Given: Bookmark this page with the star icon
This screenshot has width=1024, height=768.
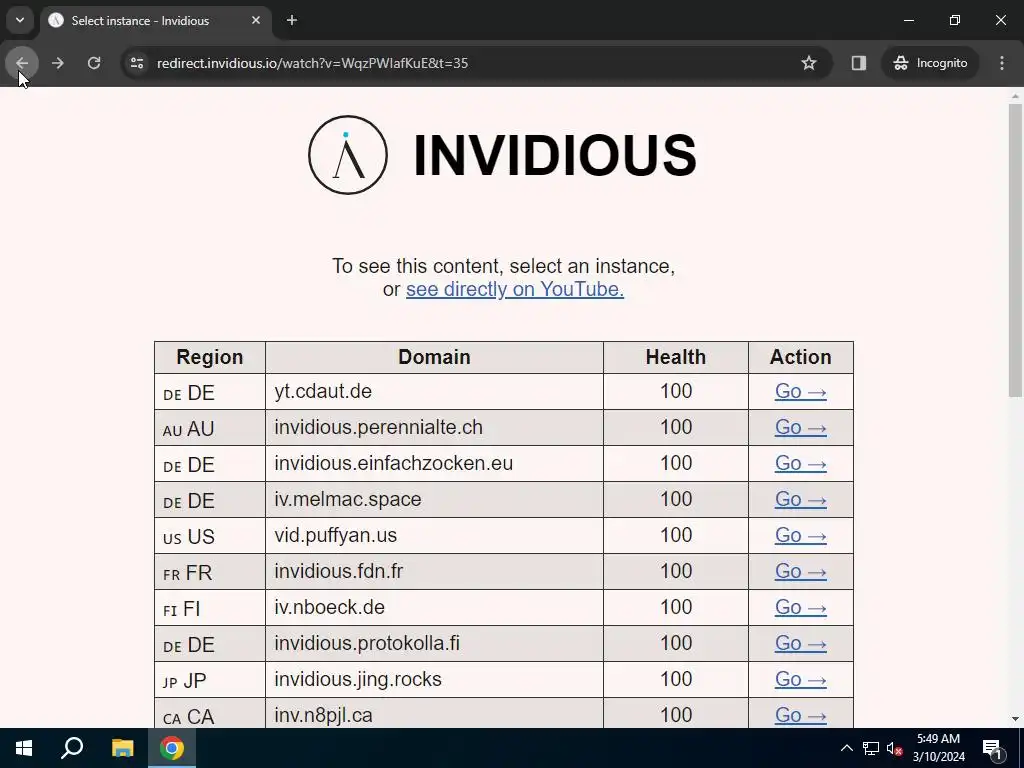Looking at the screenshot, I should tap(808, 63).
